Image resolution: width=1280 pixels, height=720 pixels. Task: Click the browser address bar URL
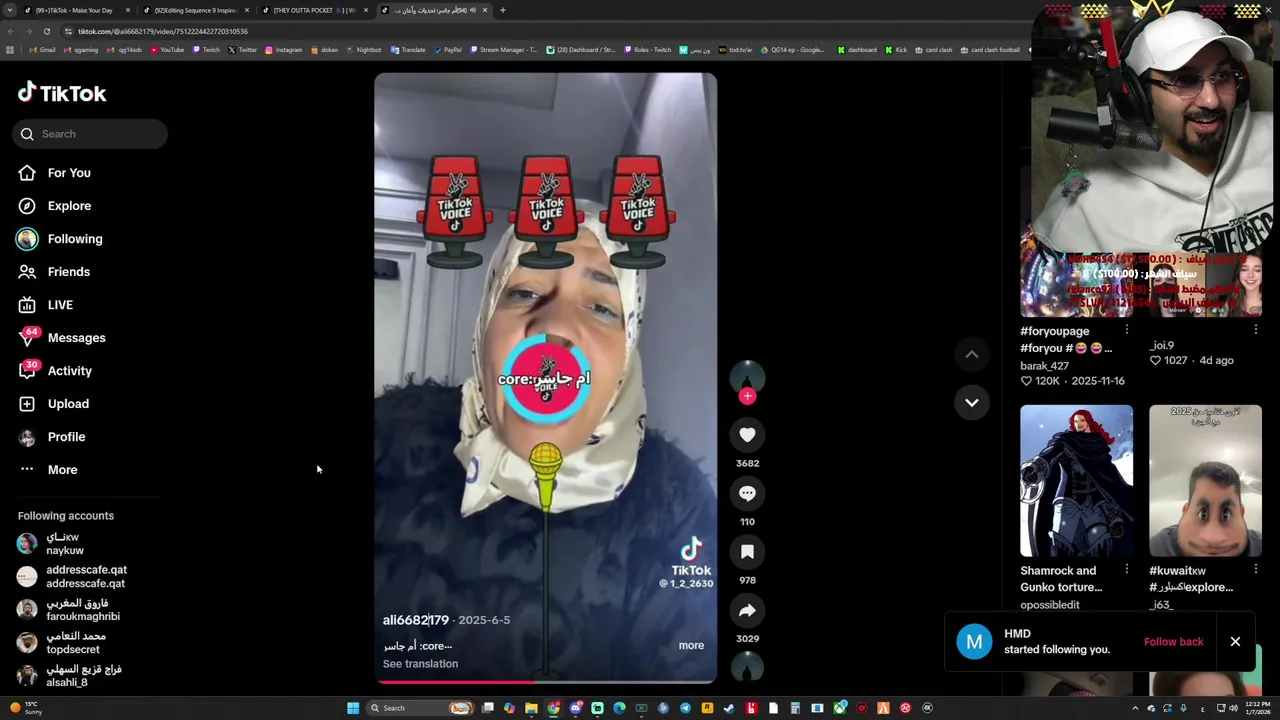[x=163, y=31]
